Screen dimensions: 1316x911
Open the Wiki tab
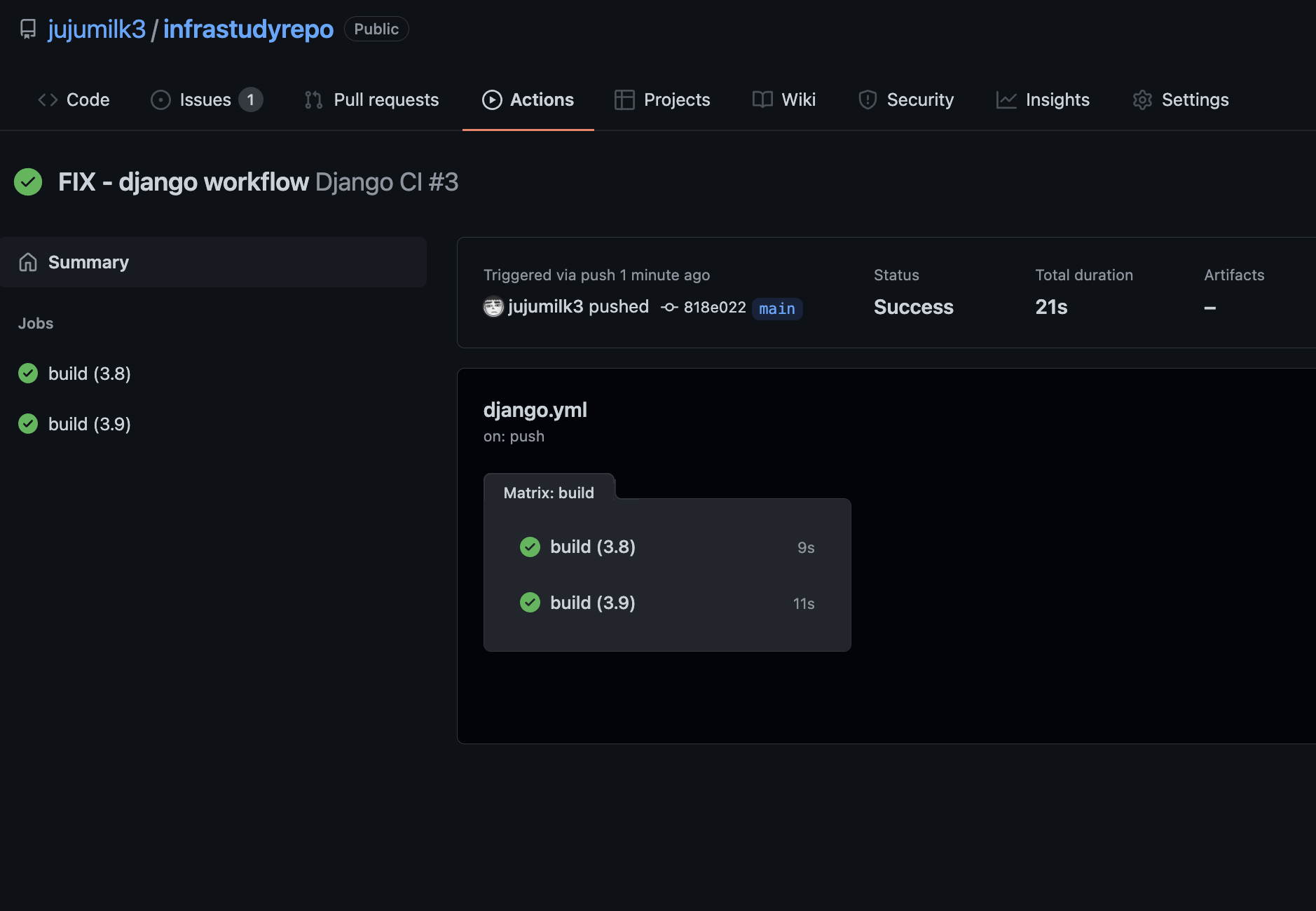pyautogui.click(x=783, y=100)
